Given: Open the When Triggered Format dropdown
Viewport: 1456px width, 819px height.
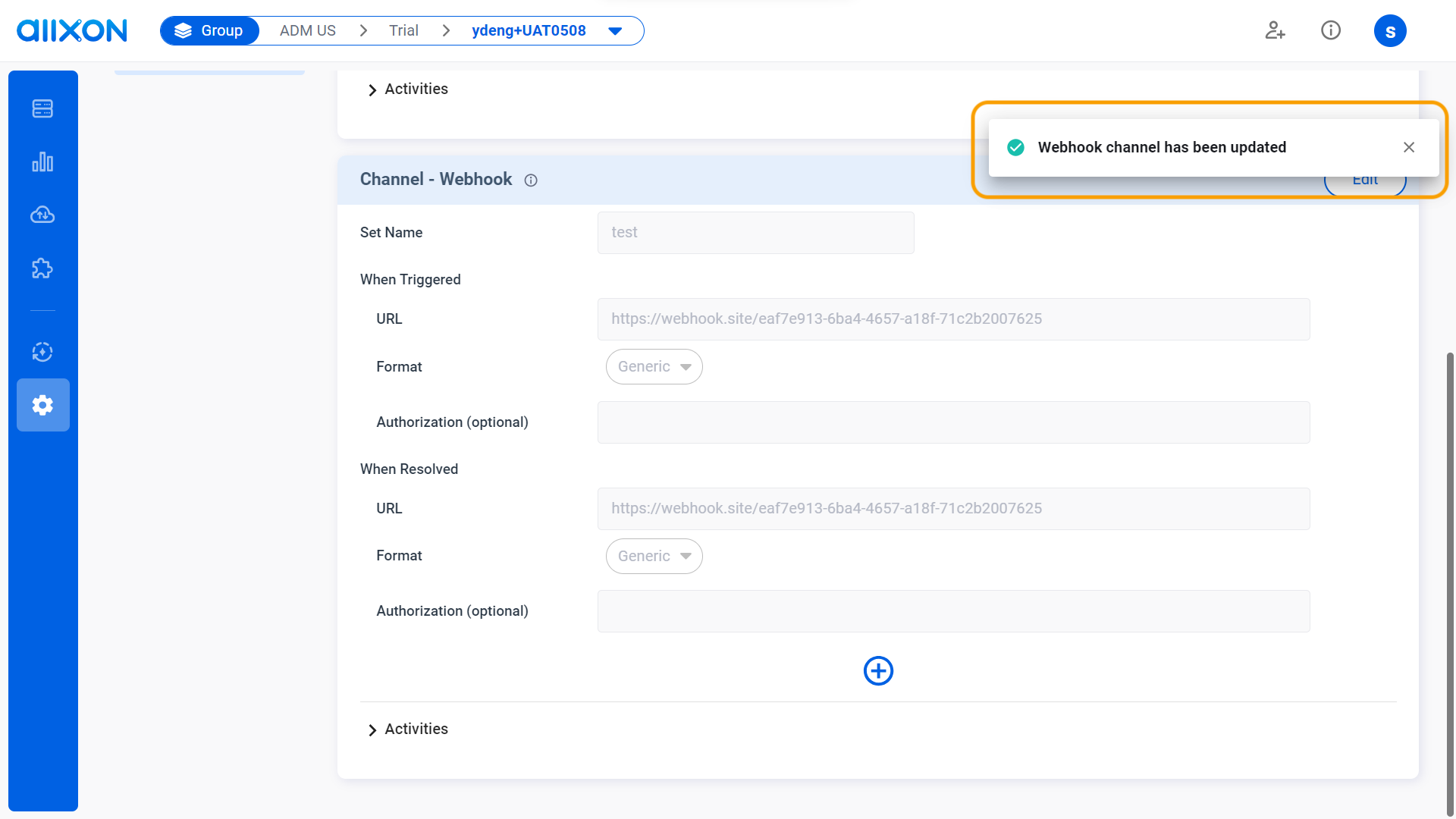Looking at the screenshot, I should pyautogui.click(x=654, y=366).
